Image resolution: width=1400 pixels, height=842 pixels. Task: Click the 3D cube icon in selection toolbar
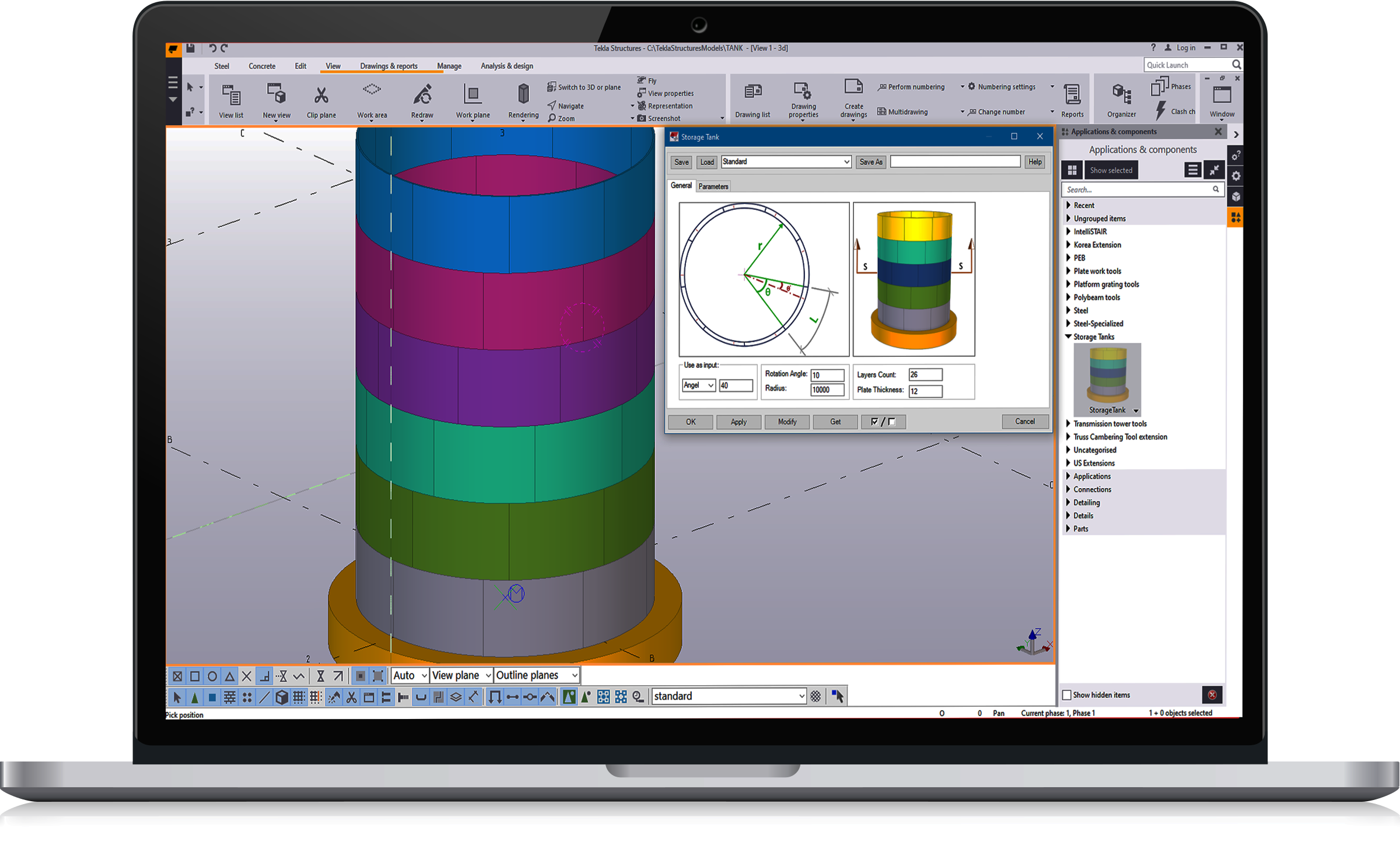282,696
